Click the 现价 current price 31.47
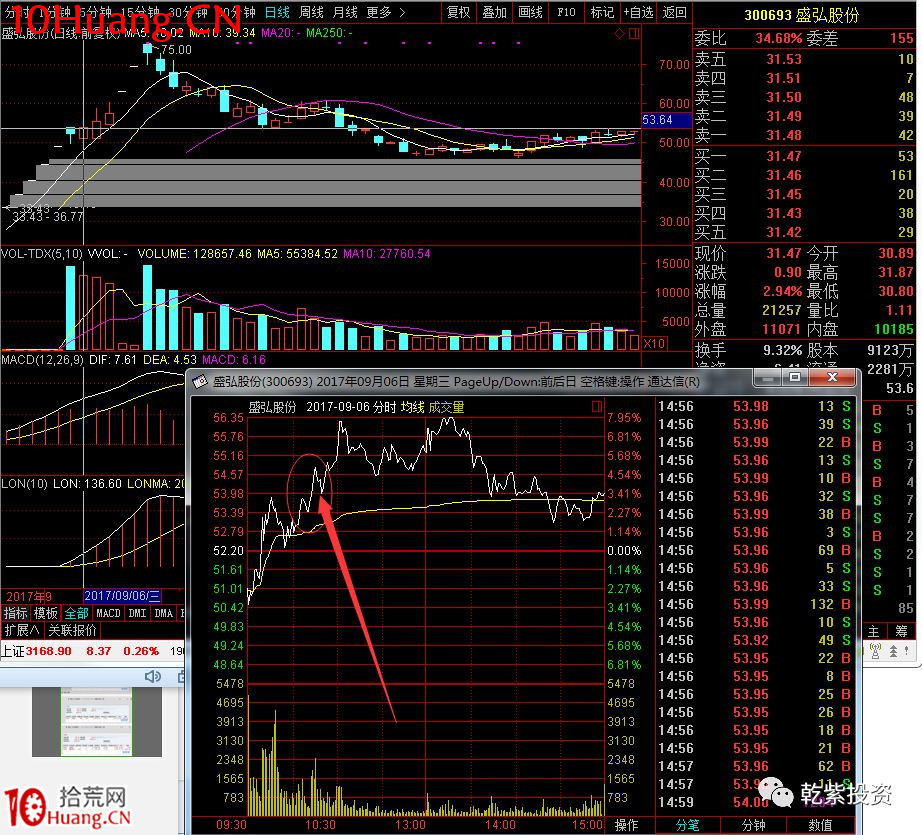Screen dimensions: 922x835 [x=784, y=253]
